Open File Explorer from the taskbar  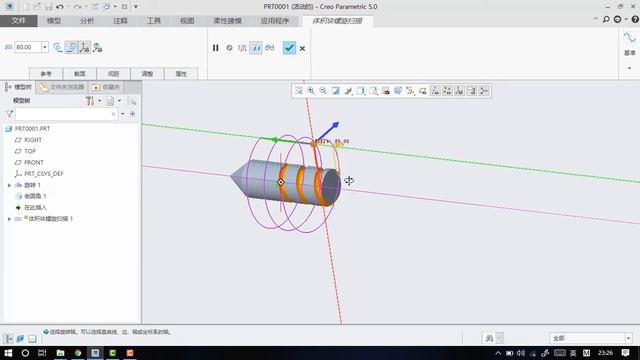pos(60,353)
